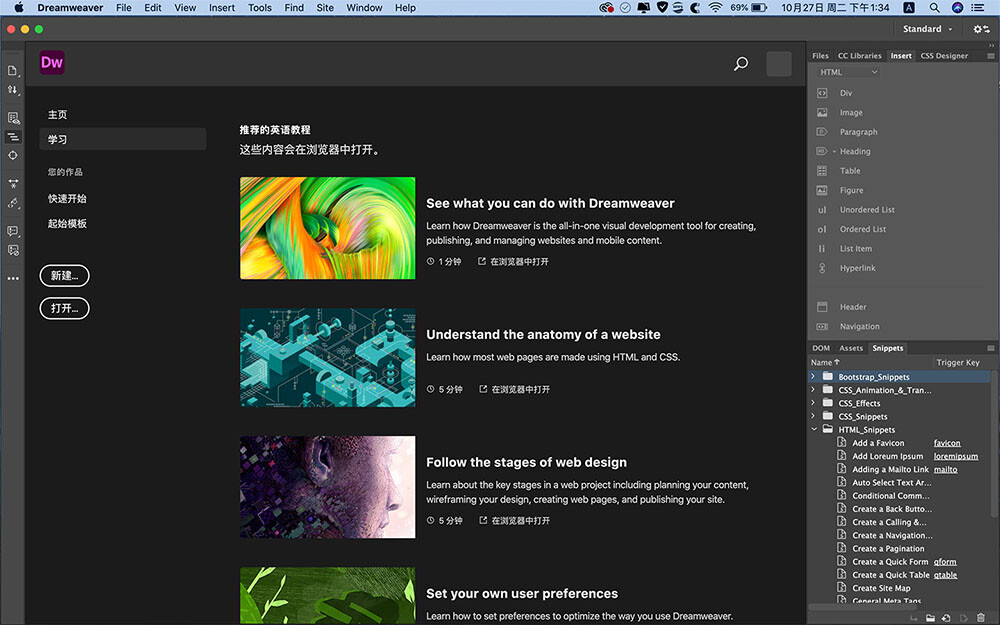This screenshot has width=1000, height=625.
Task: Click the trash Delete snippet icon
Action: click(x=981, y=618)
